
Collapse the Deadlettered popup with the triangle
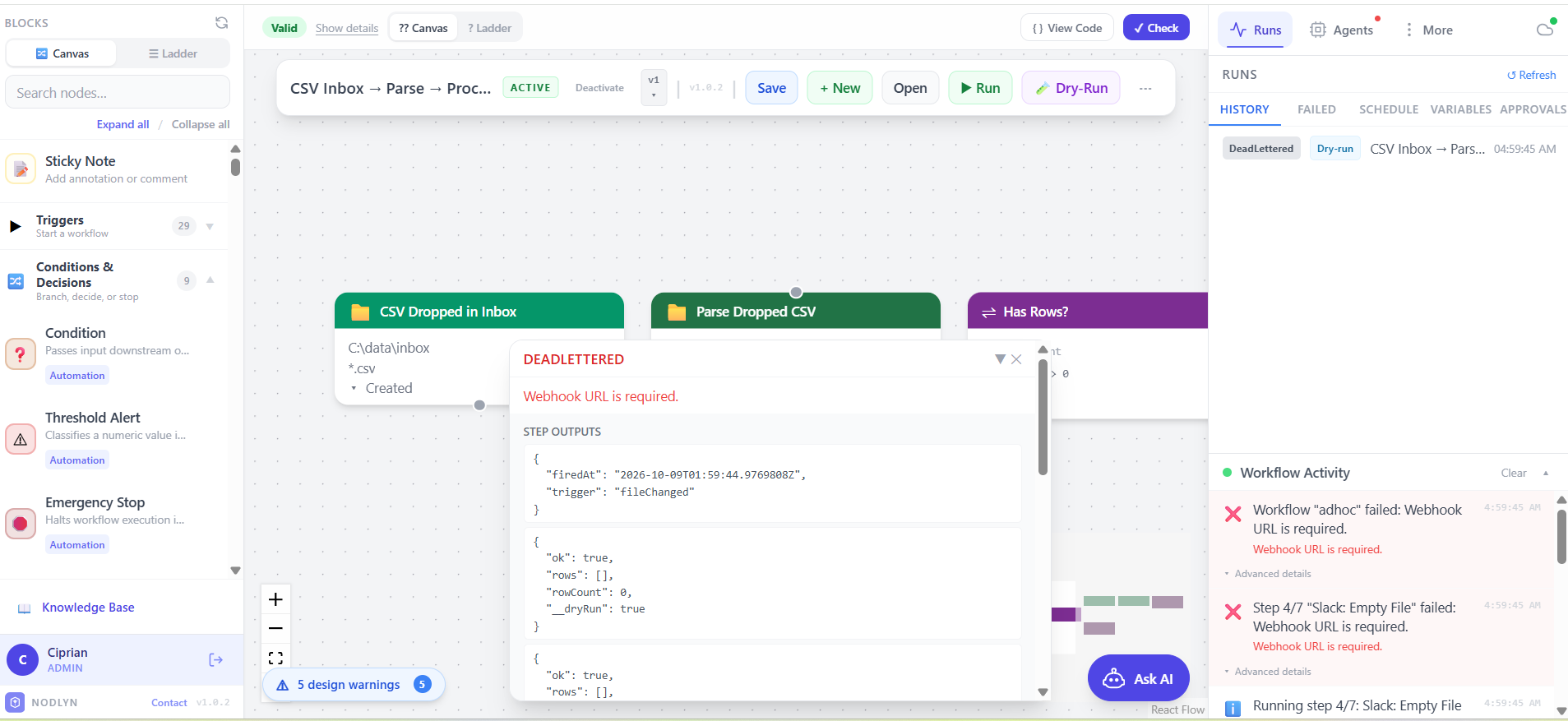[x=1000, y=359]
